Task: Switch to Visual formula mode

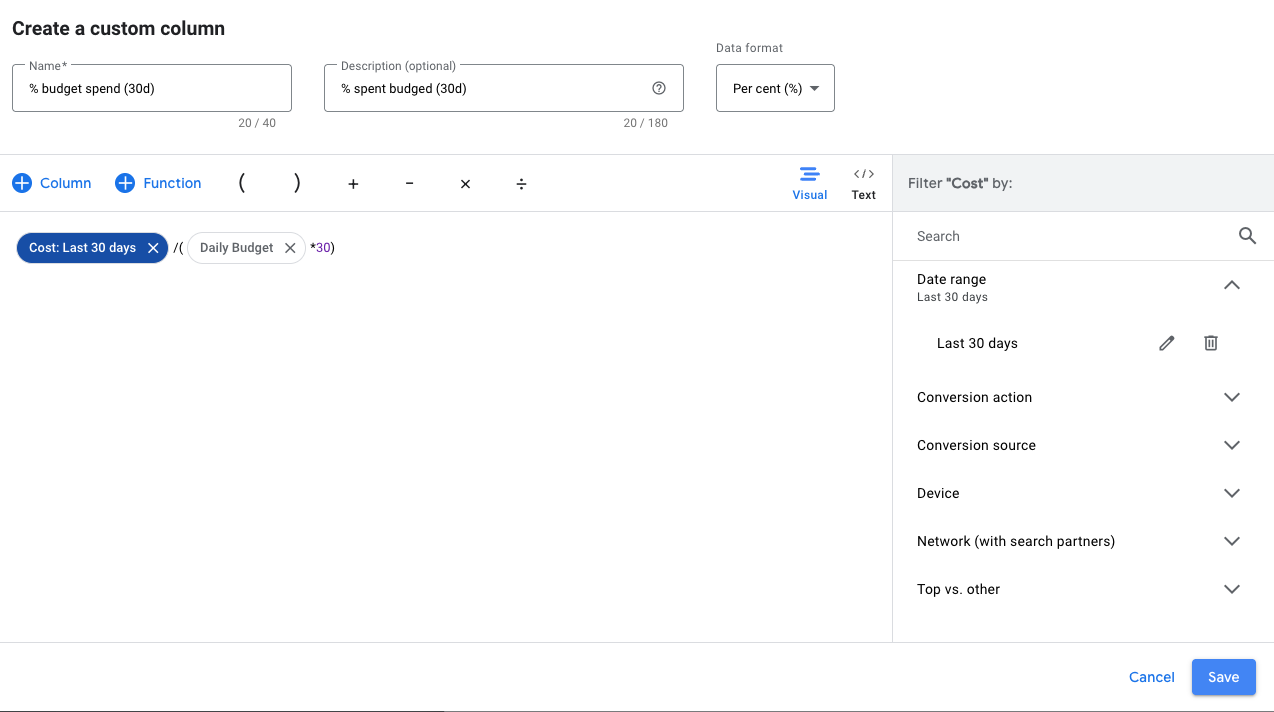Action: (x=810, y=183)
